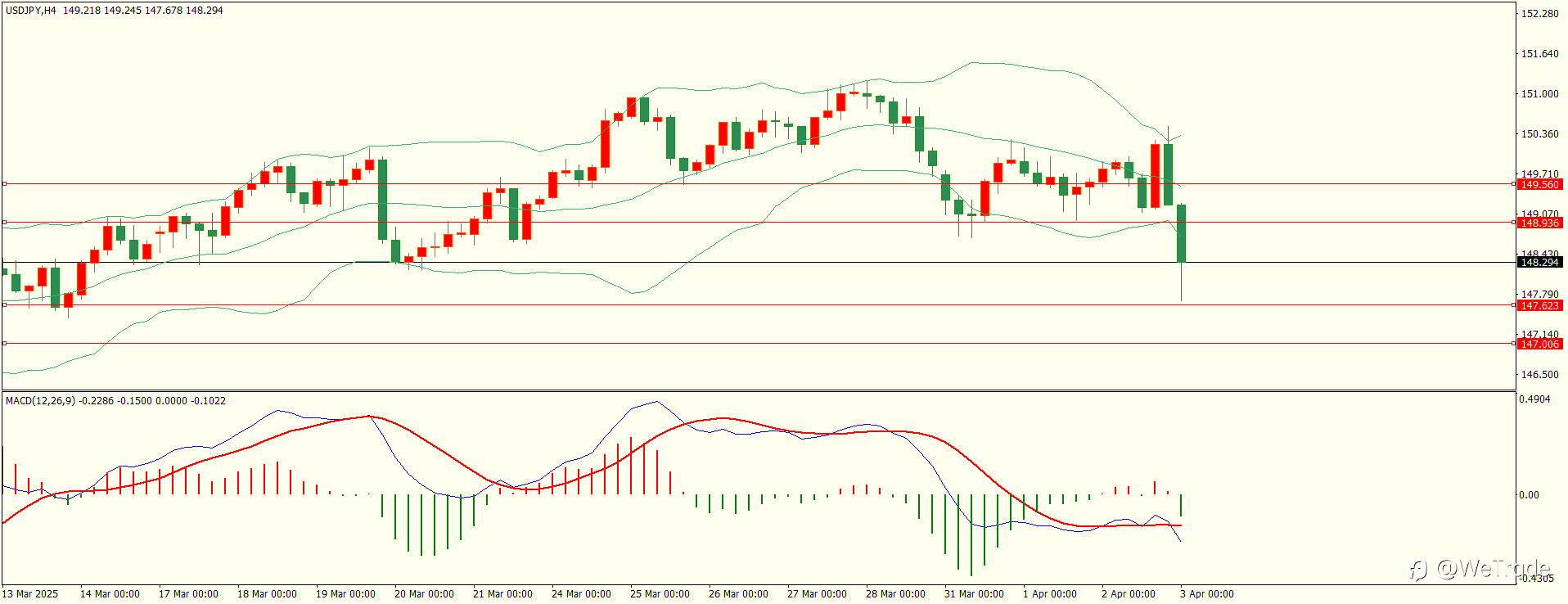Click the 21 Mar 00:00 date label
The width and height of the screenshot is (1568, 604).
click(502, 594)
